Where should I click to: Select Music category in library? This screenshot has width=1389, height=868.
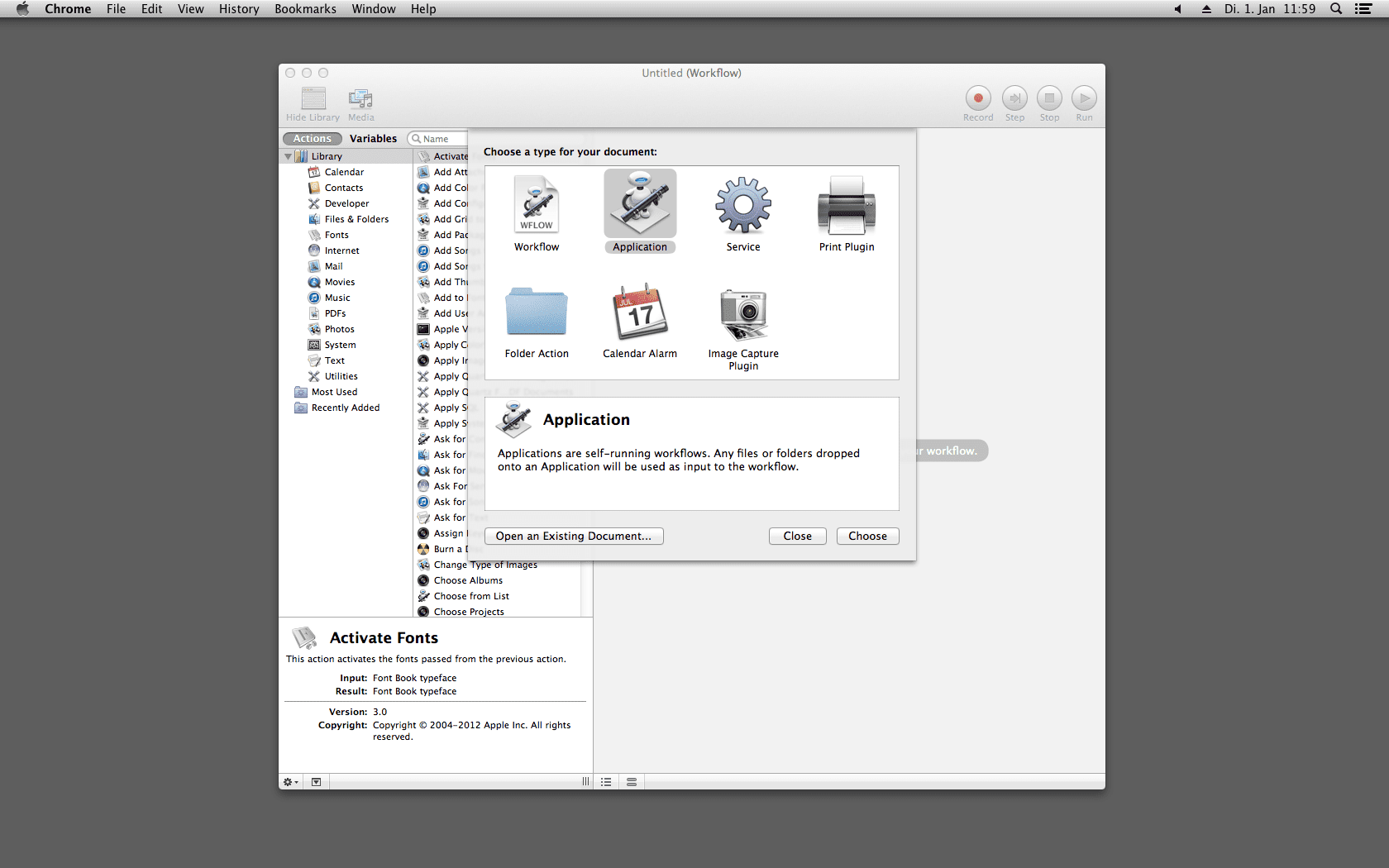[346, 298]
